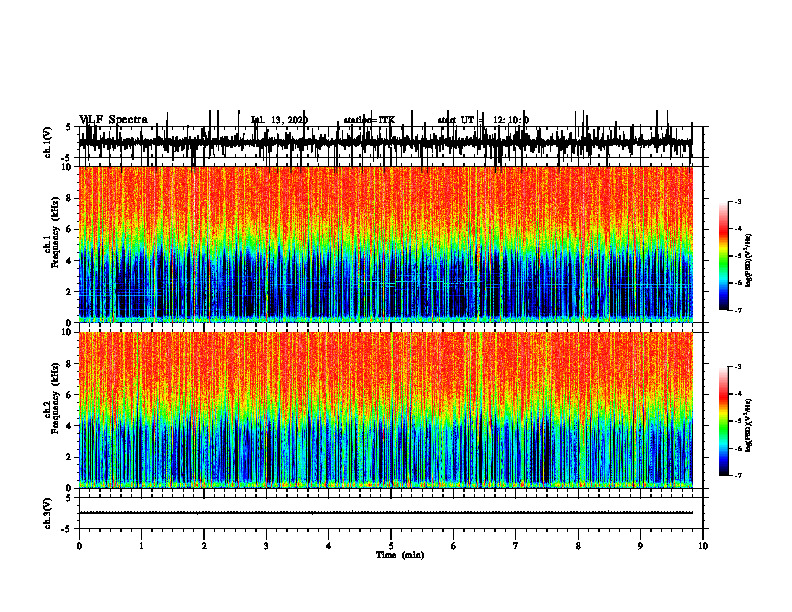The height and width of the screenshot is (612, 792).
Task: Click the "-7" tick on ch.2 color bar
Action: tap(737, 475)
